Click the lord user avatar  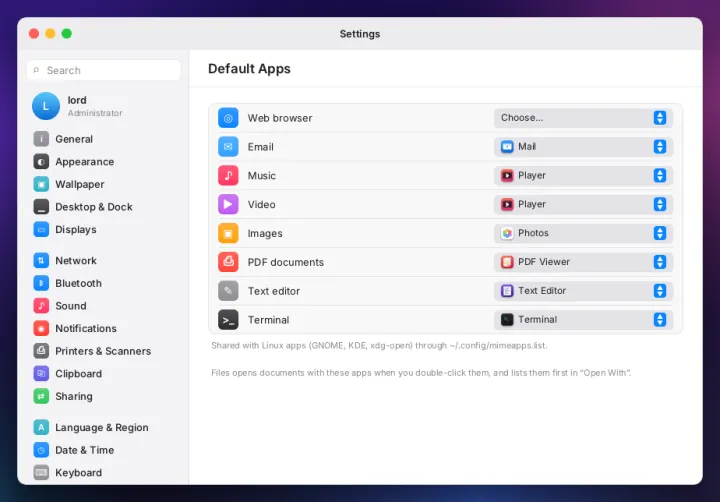click(x=46, y=106)
